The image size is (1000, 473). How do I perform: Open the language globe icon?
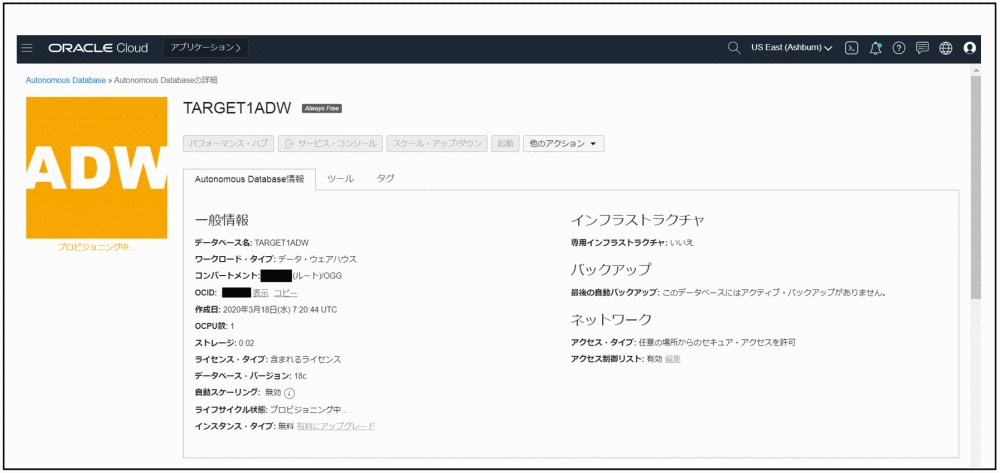pos(946,48)
